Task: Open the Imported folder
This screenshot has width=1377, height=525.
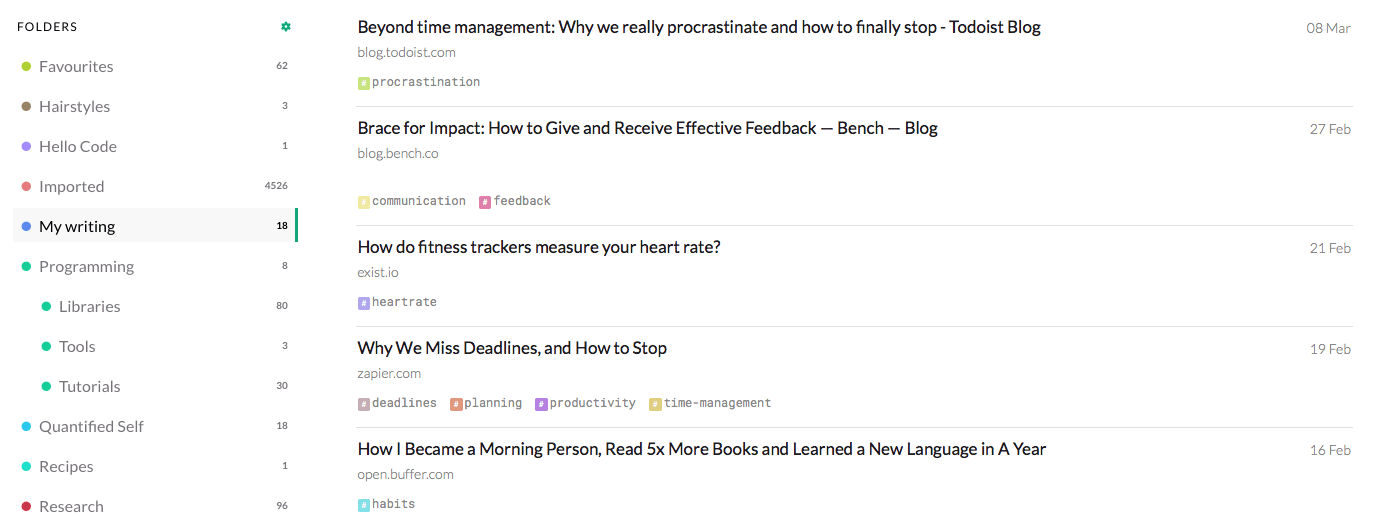Action: [71, 186]
